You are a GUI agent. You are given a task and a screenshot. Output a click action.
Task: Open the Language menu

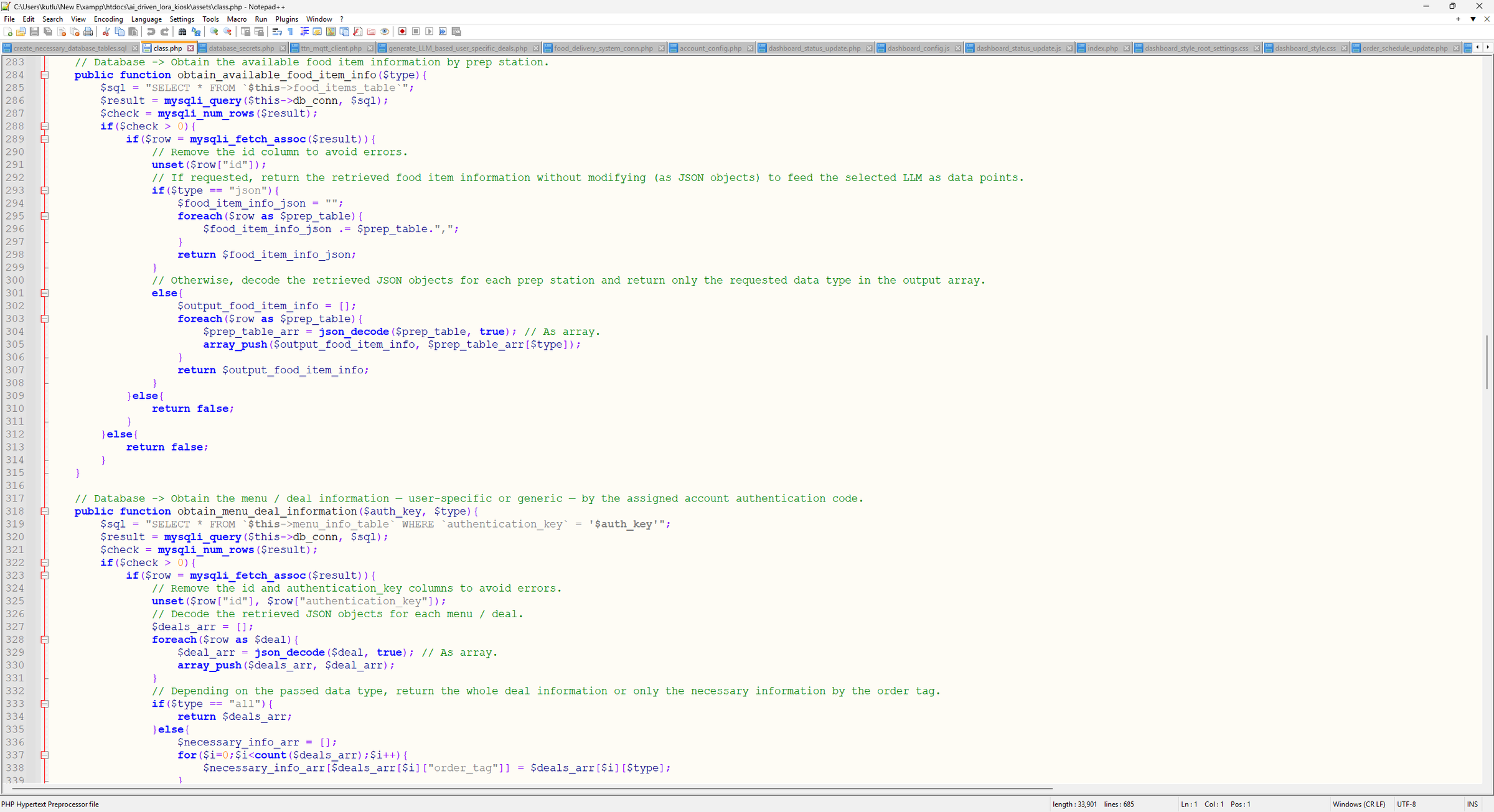146,19
